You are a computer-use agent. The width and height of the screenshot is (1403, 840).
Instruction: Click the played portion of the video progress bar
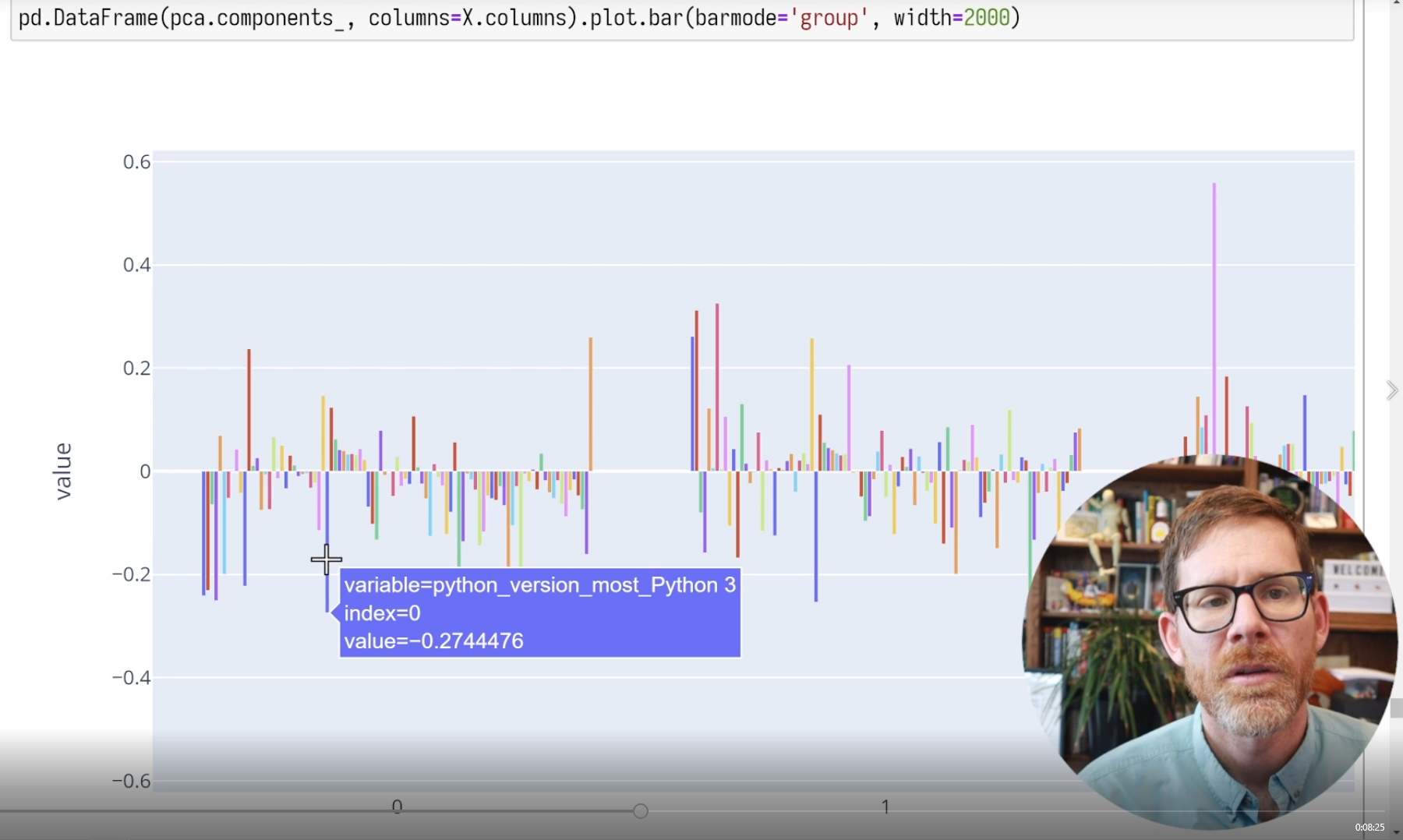(312, 811)
